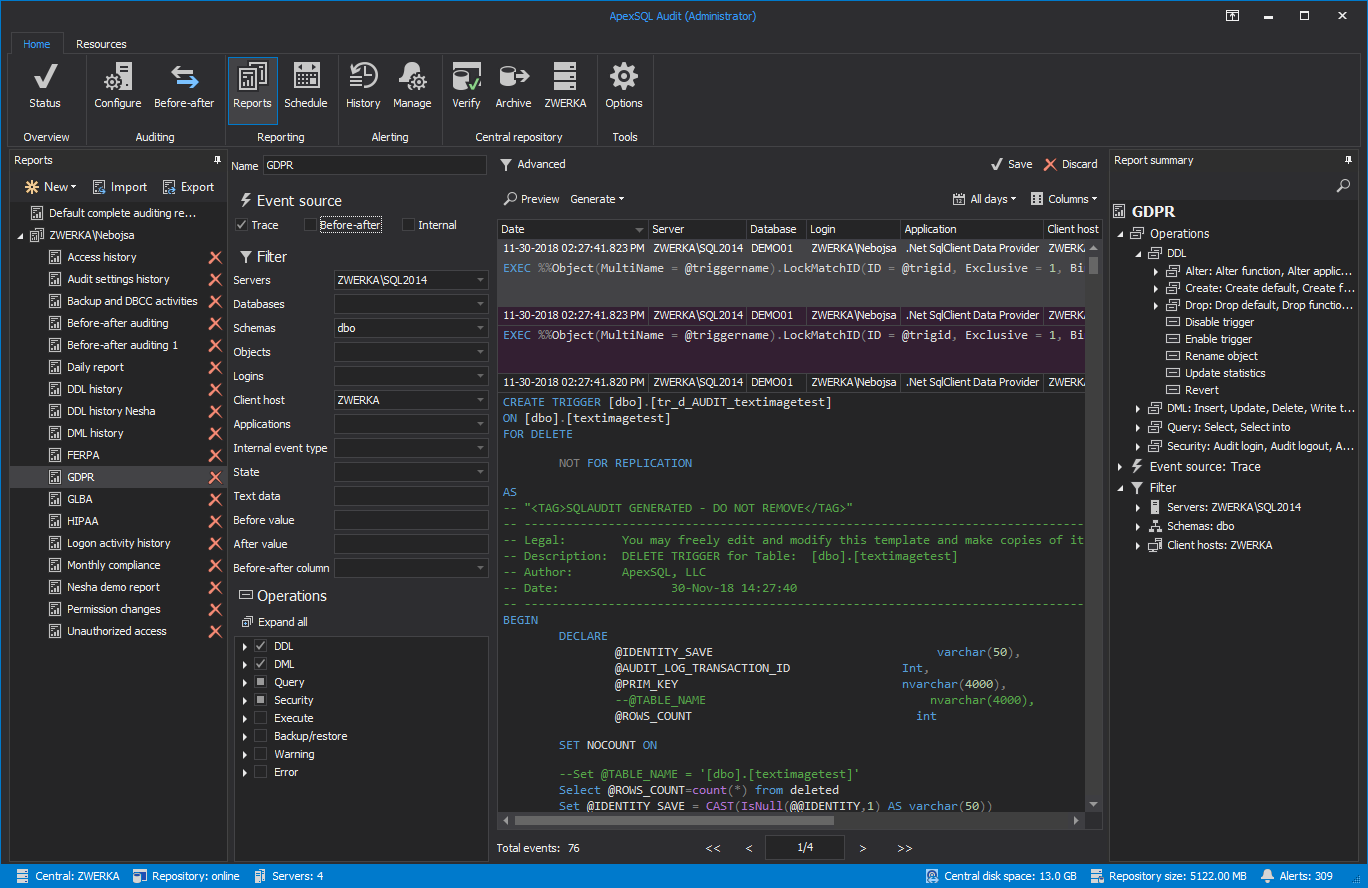
Task: Save the GDPR report changes
Action: (1011, 164)
